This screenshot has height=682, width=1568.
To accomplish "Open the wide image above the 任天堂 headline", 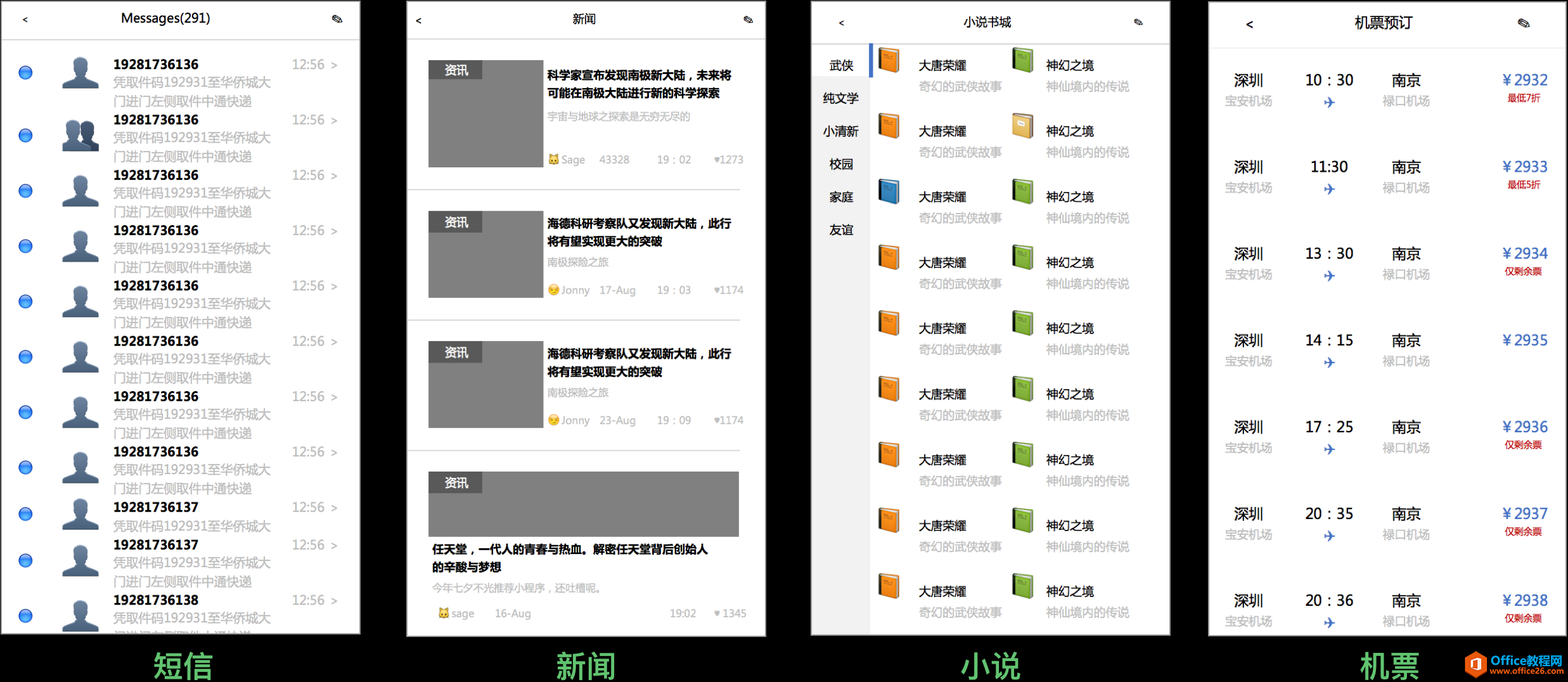I will pos(584,504).
